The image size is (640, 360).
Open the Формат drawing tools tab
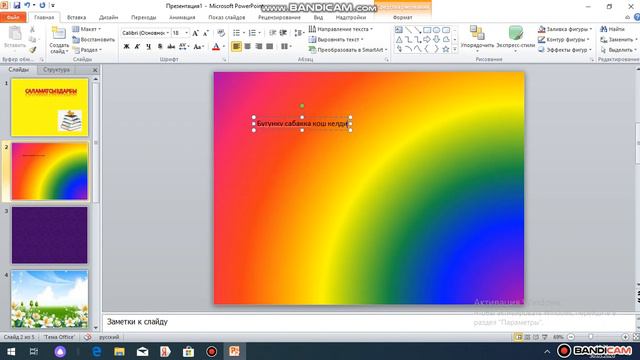[x=402, y=18]
